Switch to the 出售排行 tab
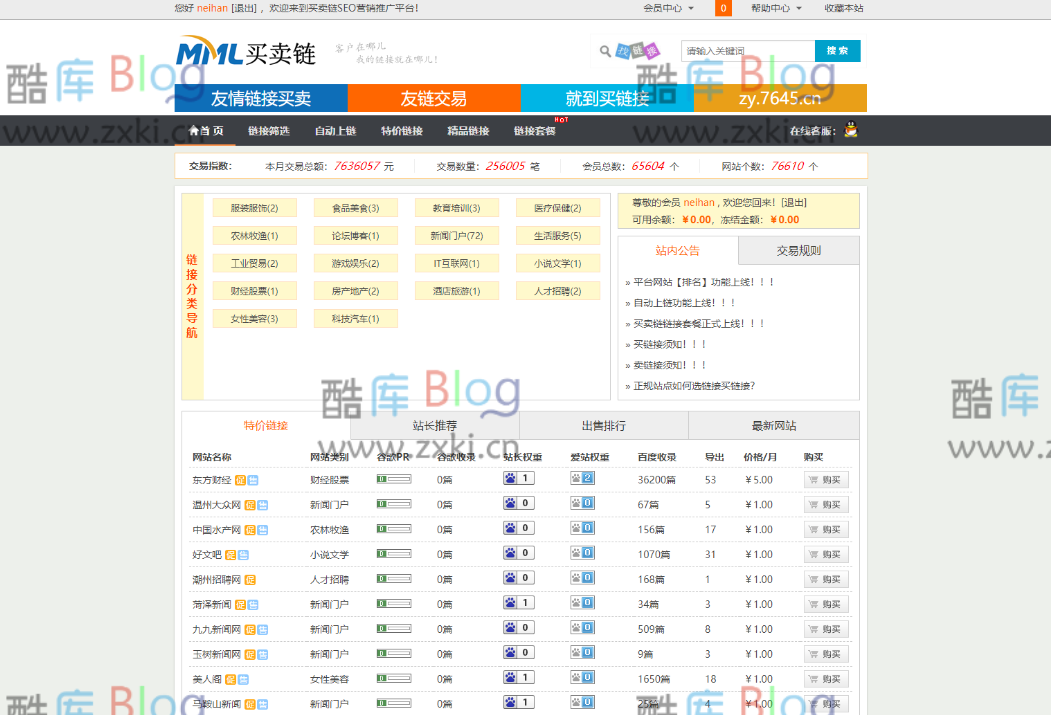This screenshot has width=1051, height=715. (x=604, y=425)
